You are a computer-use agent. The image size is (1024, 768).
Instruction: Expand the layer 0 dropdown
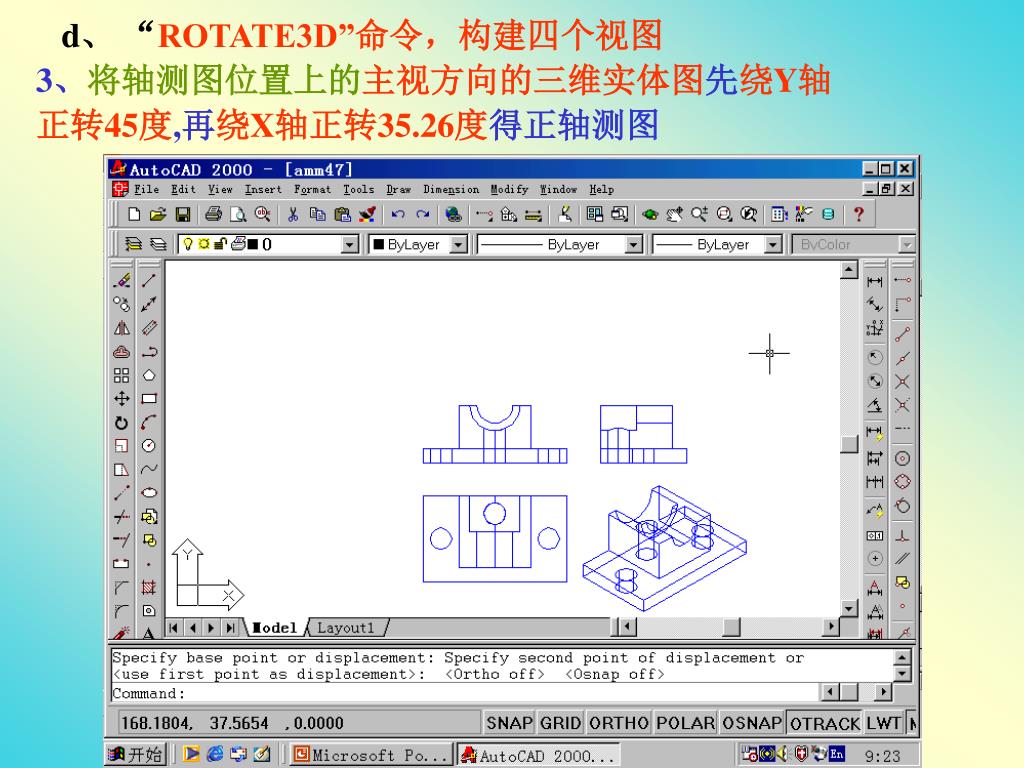pyautogui.click(x=350, y=245)
